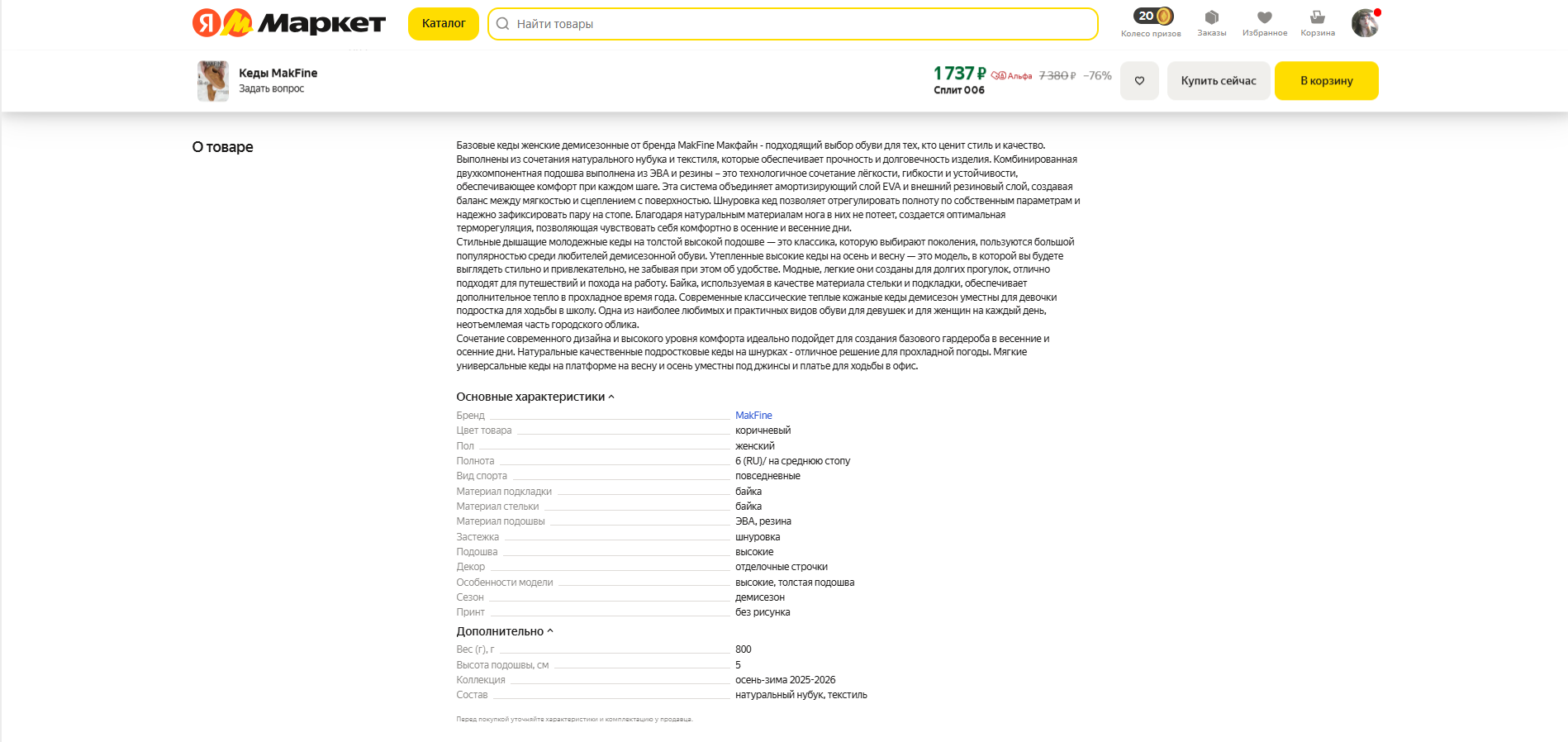Image resolution: width=1568 pixels, height=742 pixels.
Task: Open the Yandex Market logo homepage
Action: [x=288, y=23]
